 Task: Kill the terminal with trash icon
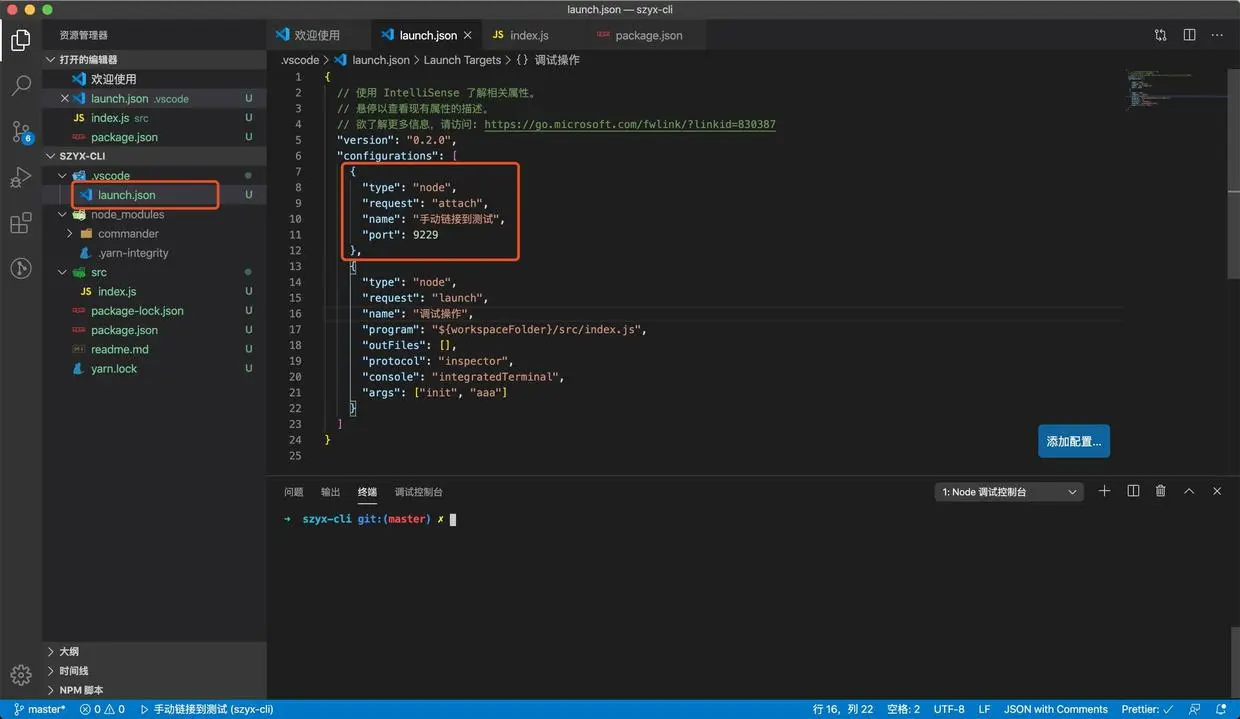(1161, 491)
